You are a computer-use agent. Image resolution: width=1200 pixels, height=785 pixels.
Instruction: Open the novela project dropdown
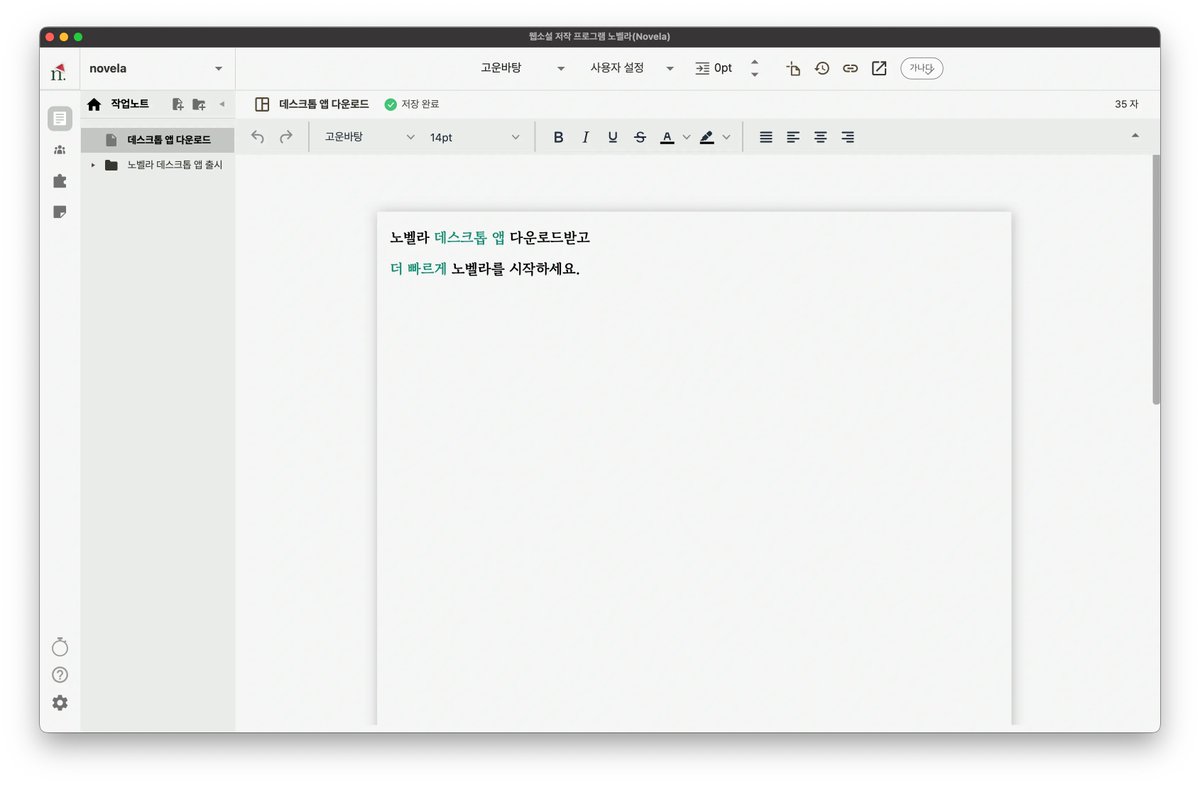click(156, 69)
